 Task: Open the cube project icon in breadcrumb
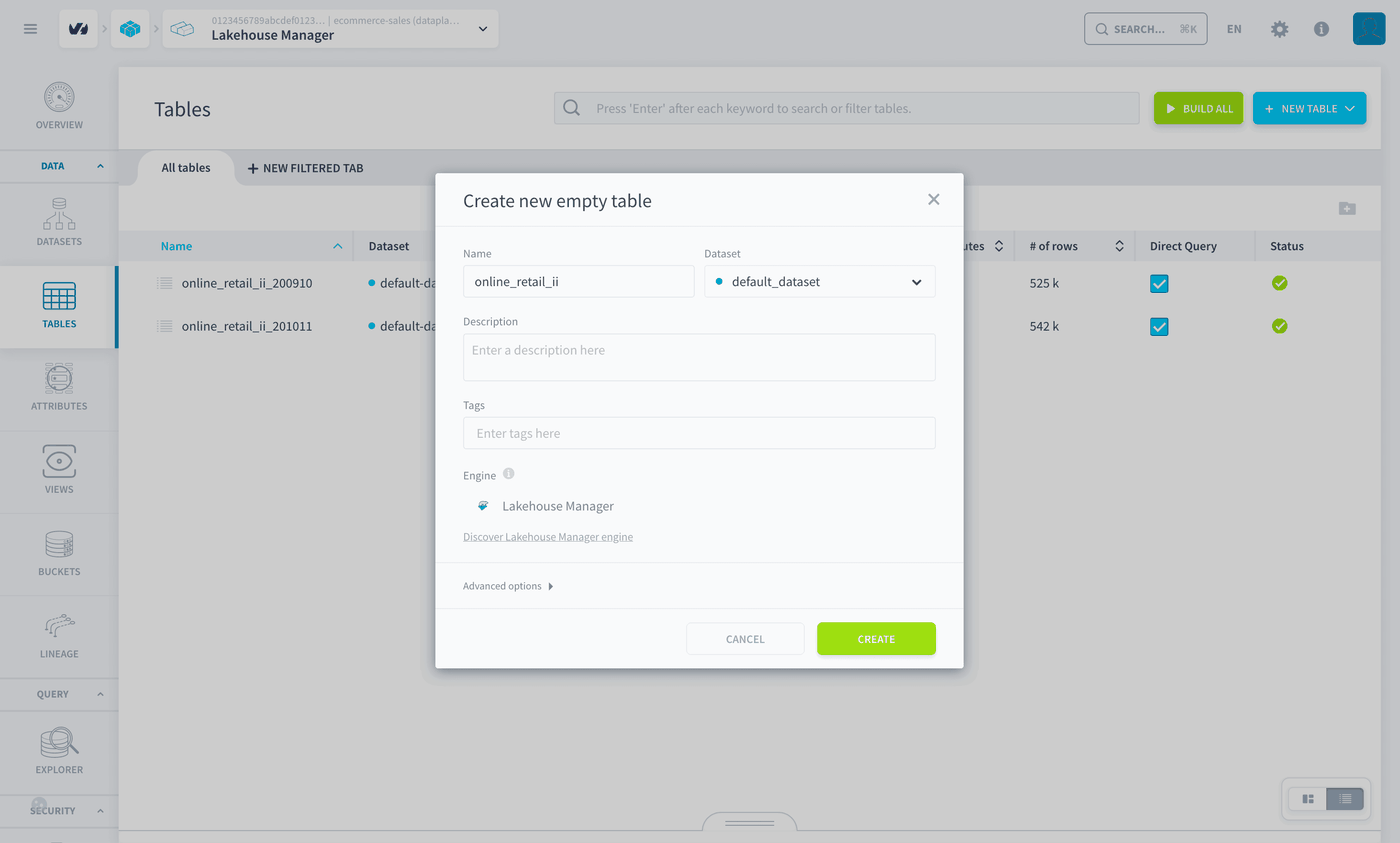pyautogui.click(x=130, y=29)
